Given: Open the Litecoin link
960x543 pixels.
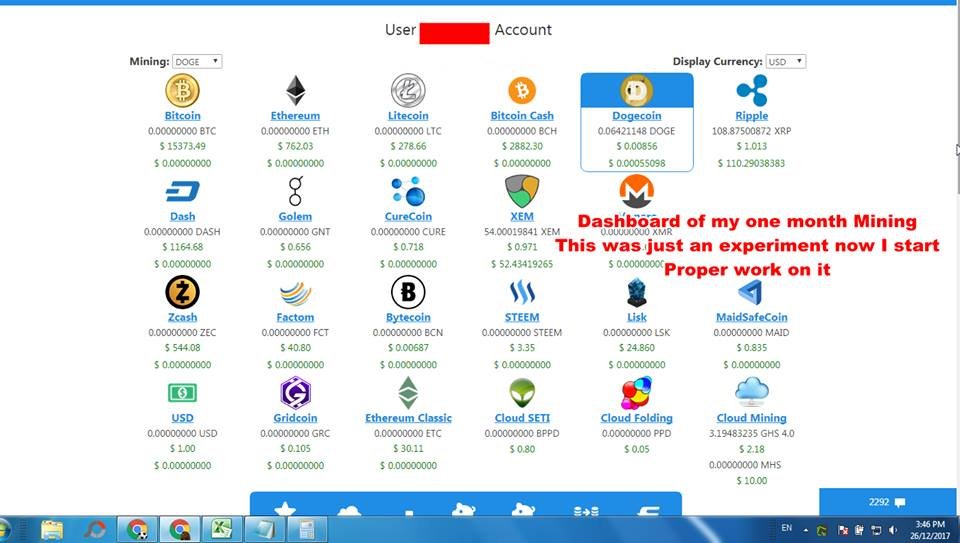Looking at the screenshot, I should click(x=408, y=116).
